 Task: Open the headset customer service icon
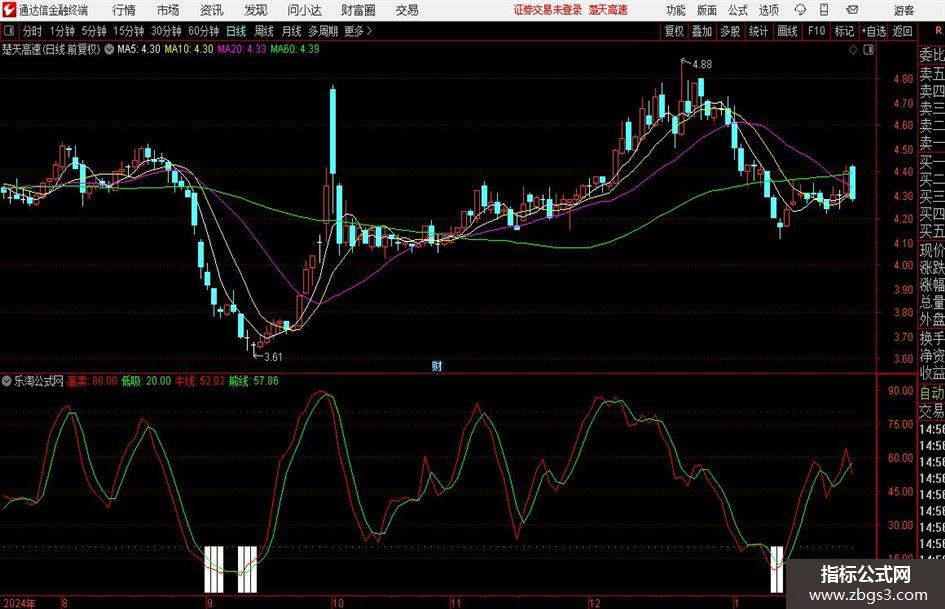800,10
